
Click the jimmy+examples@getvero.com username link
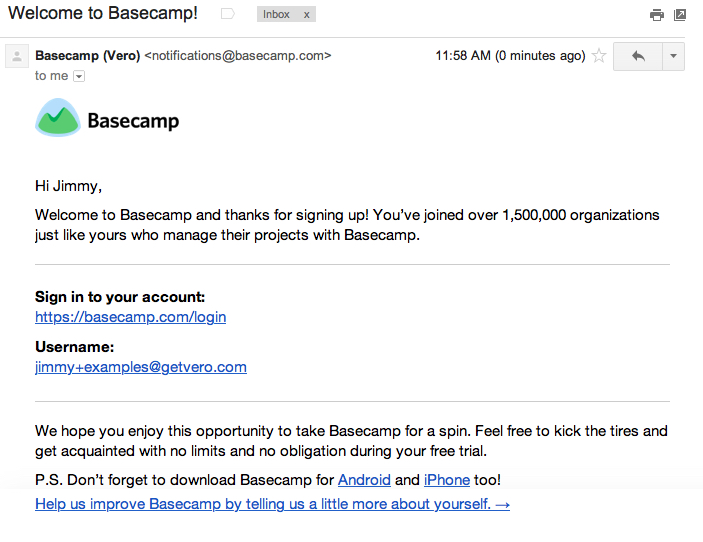click(x=140, y=367)
